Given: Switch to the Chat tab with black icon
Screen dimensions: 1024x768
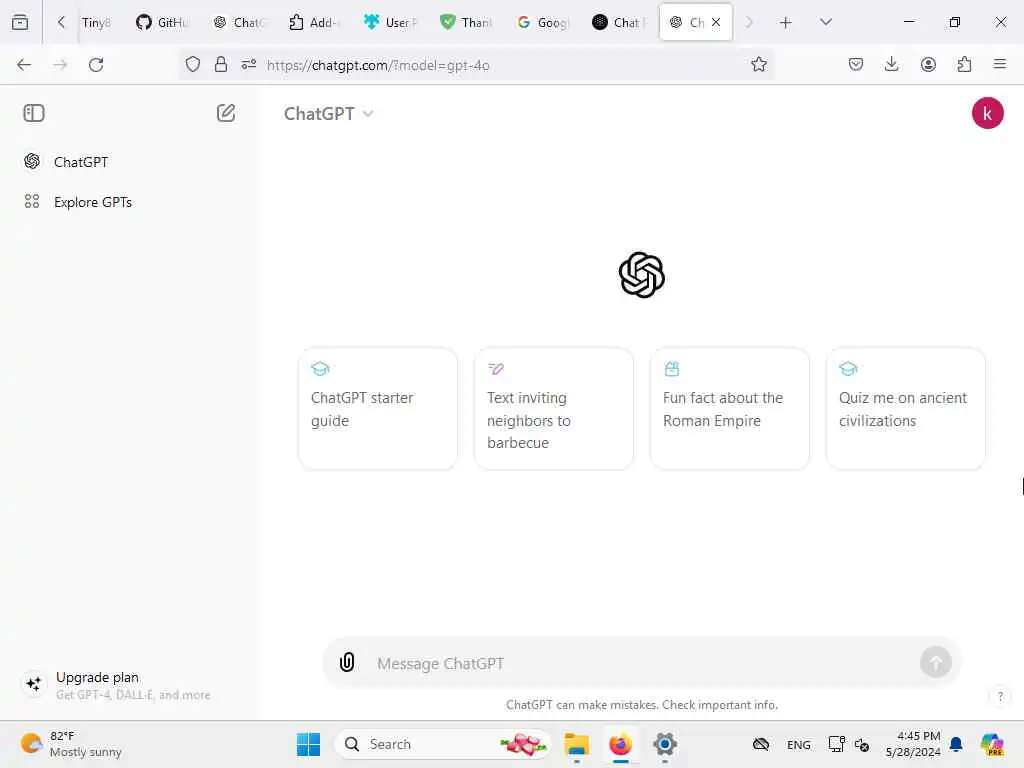Looking at the screenshot, I should 618,22.
